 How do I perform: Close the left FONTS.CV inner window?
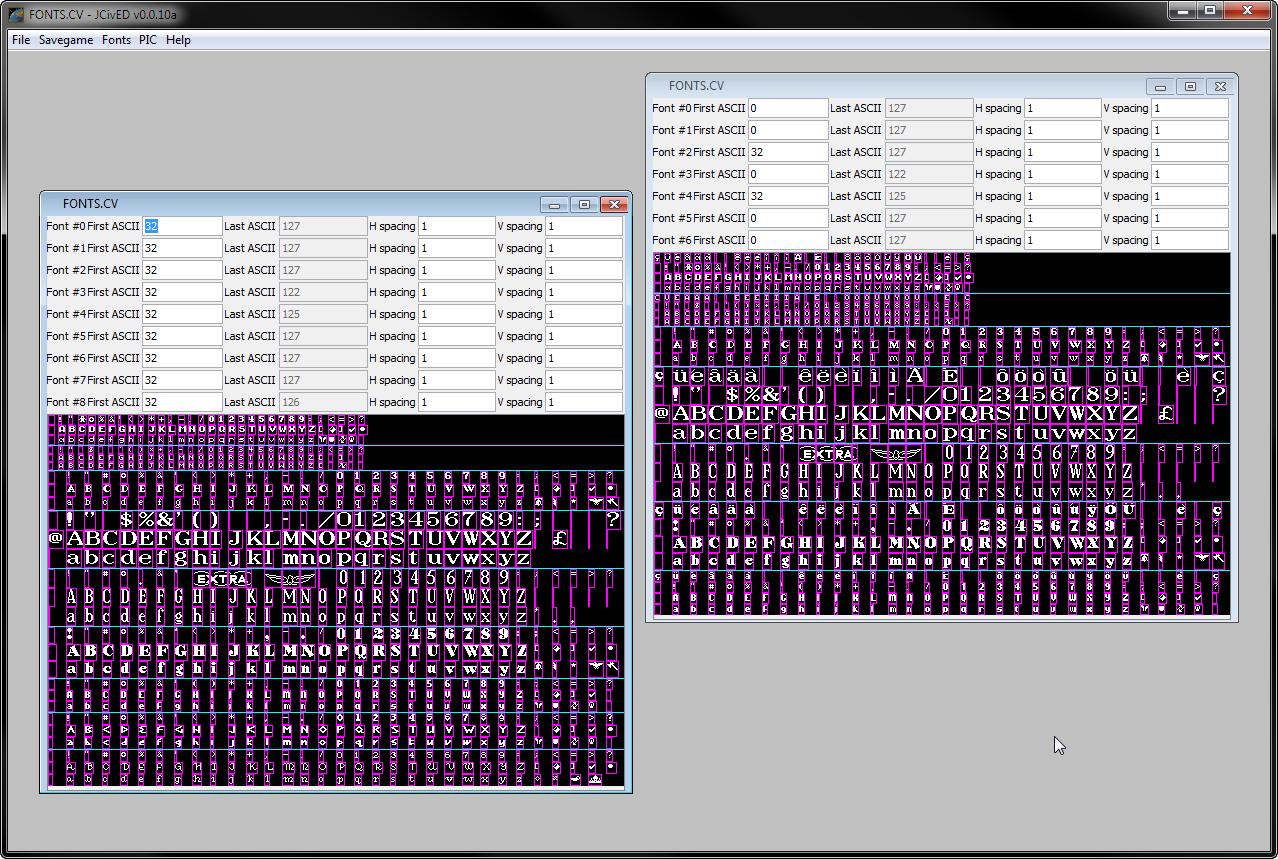(x=613, y=205)
